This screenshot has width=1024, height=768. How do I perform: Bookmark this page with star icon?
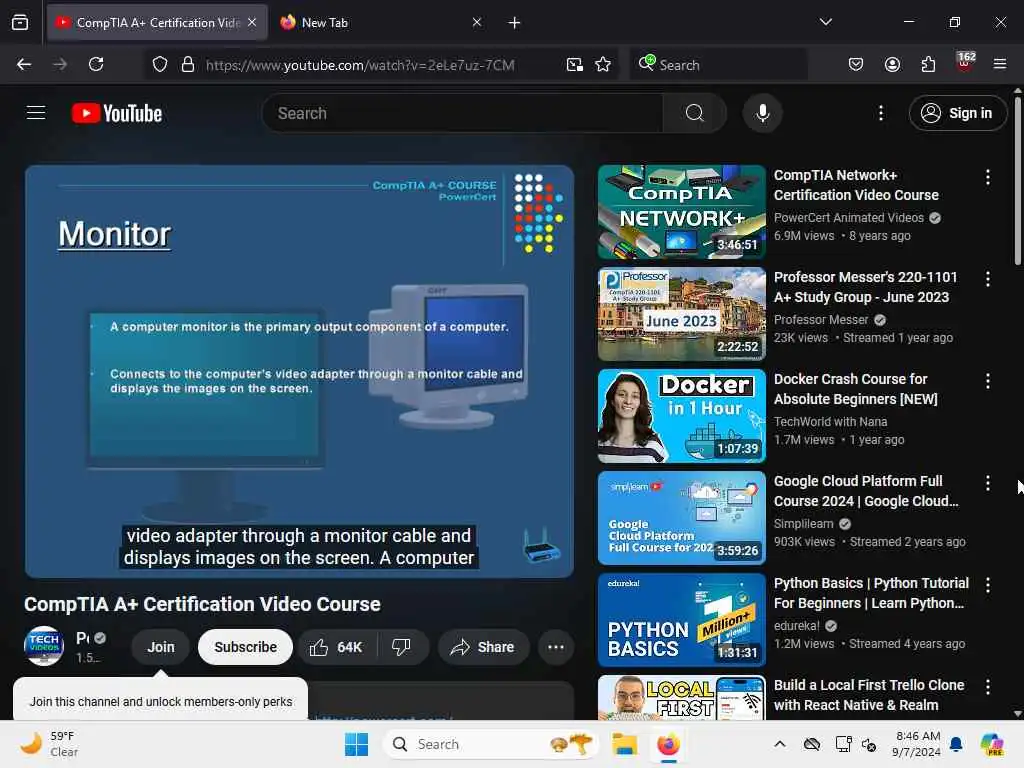pyautogui.click(x=603, y=65)
